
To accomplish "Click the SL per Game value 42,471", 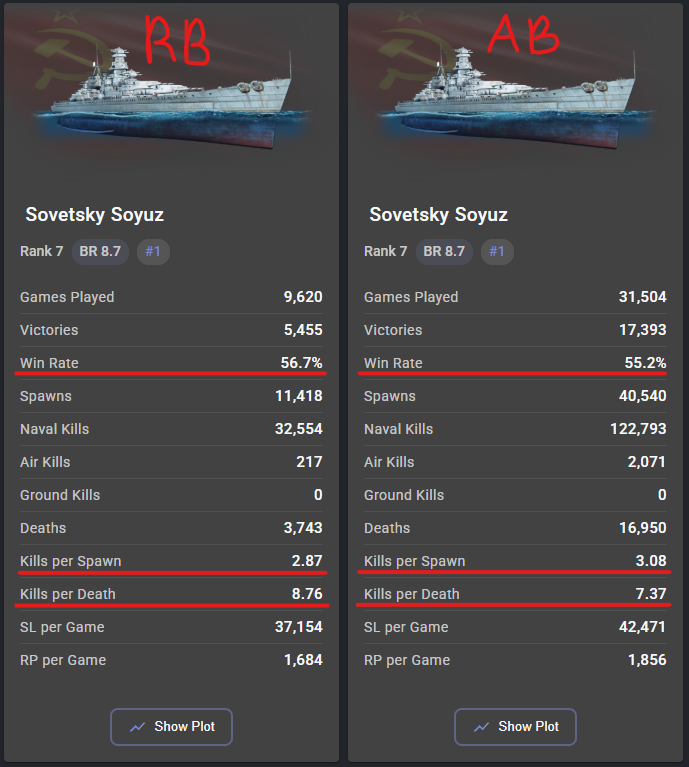I will [642, 627].
